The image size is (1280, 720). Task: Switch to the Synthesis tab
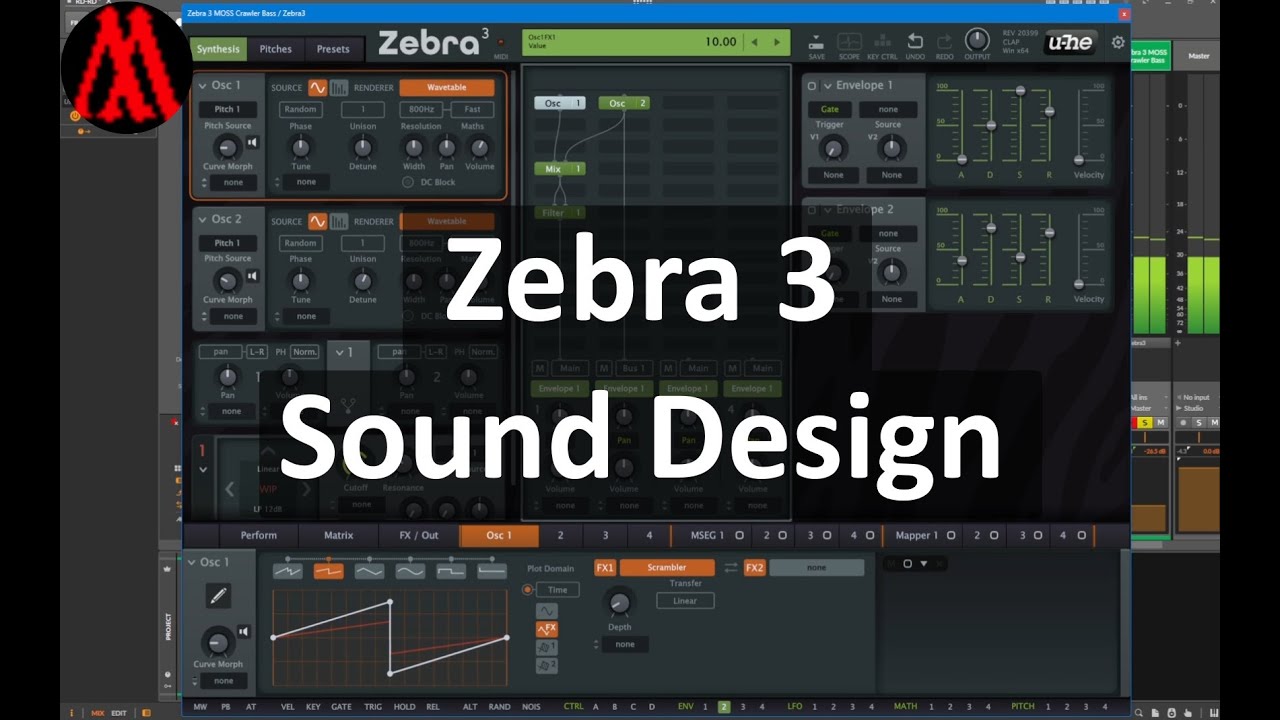point(218,48)
